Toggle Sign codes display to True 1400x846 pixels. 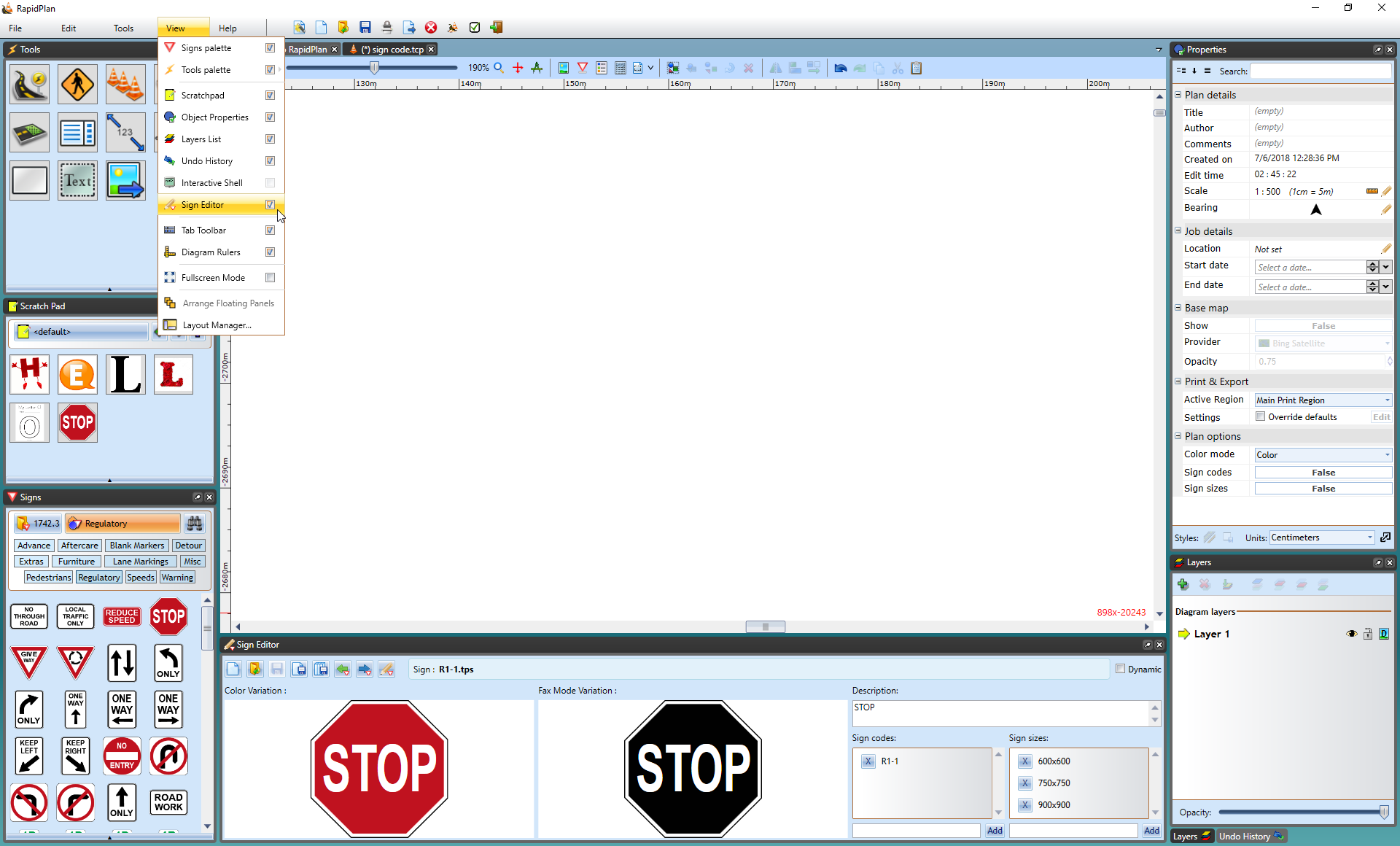pos(1322,471)
